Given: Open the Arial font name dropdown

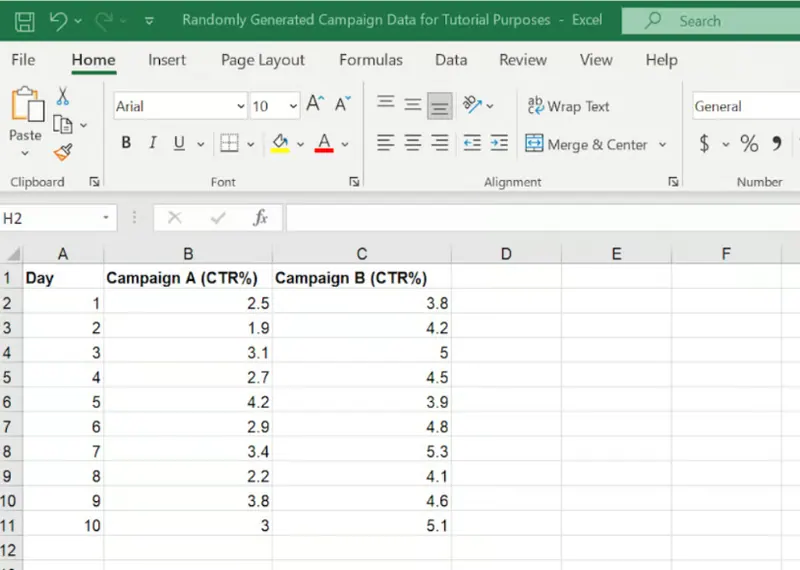Looking at the screenshot, I should pos(240,106).
